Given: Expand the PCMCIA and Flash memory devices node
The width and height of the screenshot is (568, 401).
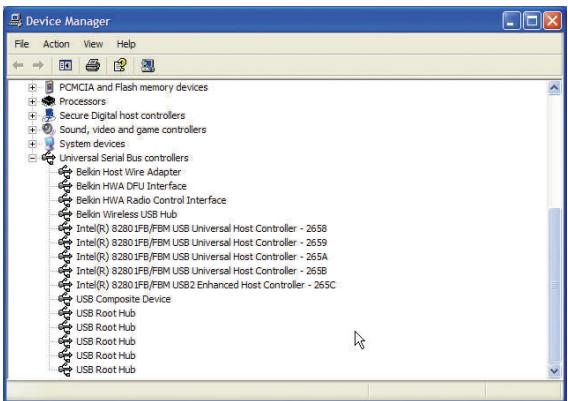Looking at the screenshot, I should 32,87.
